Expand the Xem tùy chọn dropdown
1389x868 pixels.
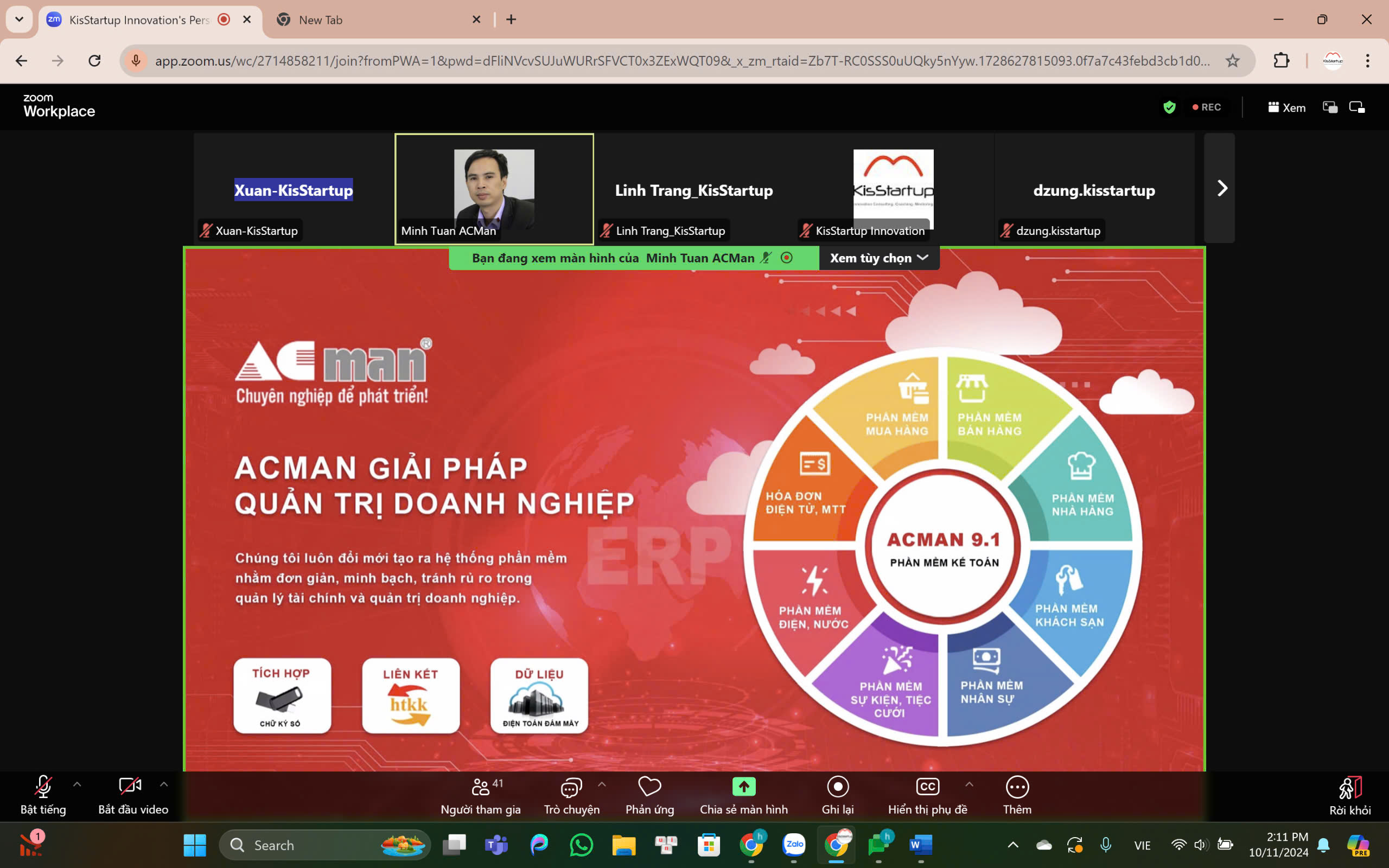[879, 258]
